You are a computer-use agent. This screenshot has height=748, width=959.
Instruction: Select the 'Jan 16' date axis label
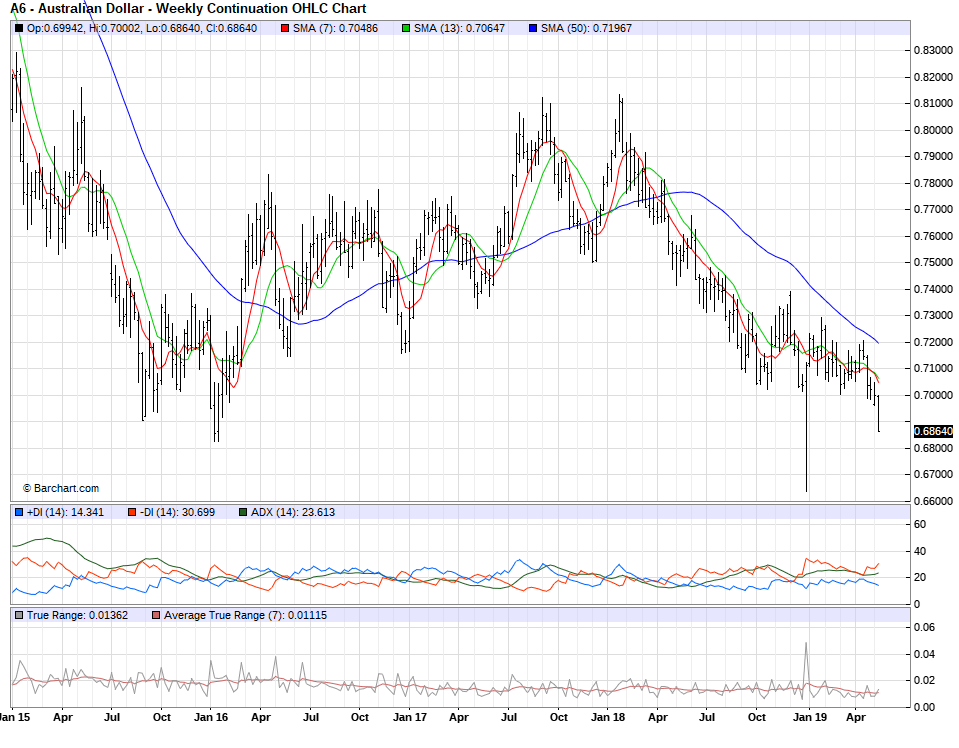pos(210,717)
